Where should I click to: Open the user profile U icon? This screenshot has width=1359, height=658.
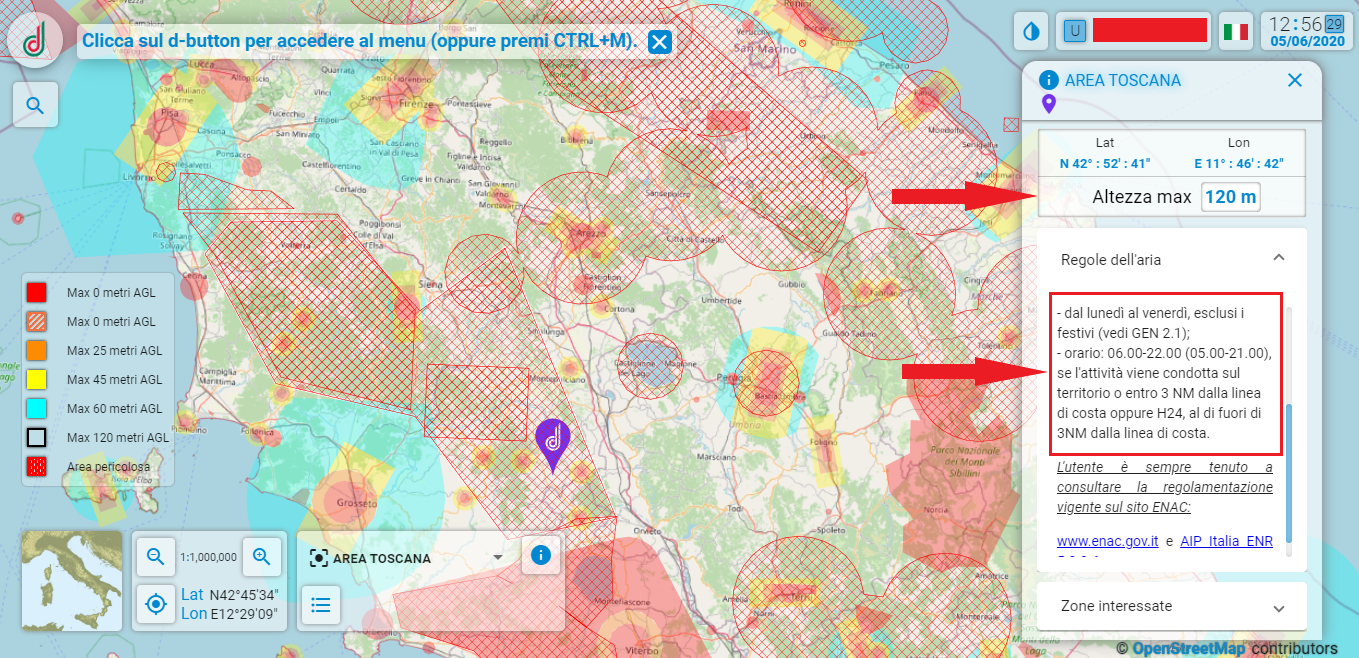click(x=1075, y=31)
